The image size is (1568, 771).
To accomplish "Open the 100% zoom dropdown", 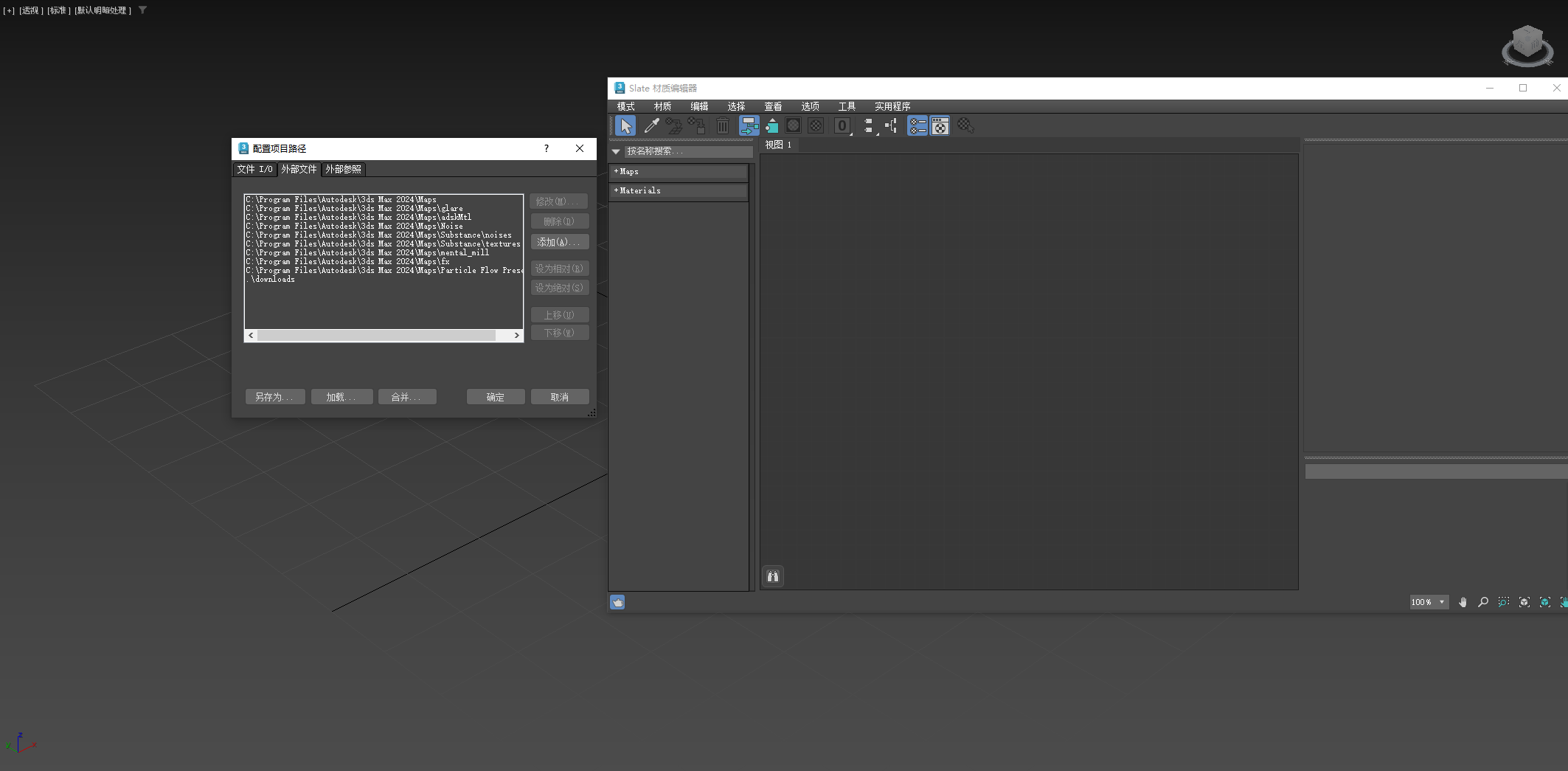I will point(1429,602).
